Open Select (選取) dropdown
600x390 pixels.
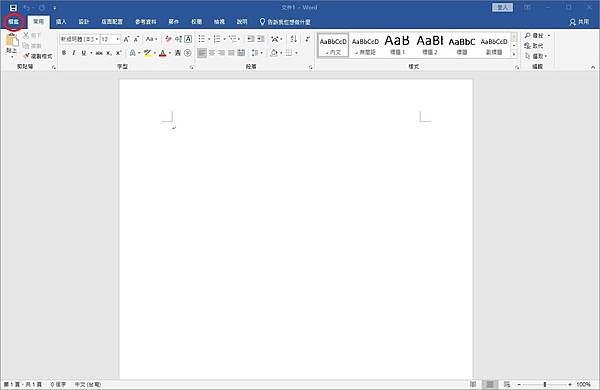tap(536, 56)
